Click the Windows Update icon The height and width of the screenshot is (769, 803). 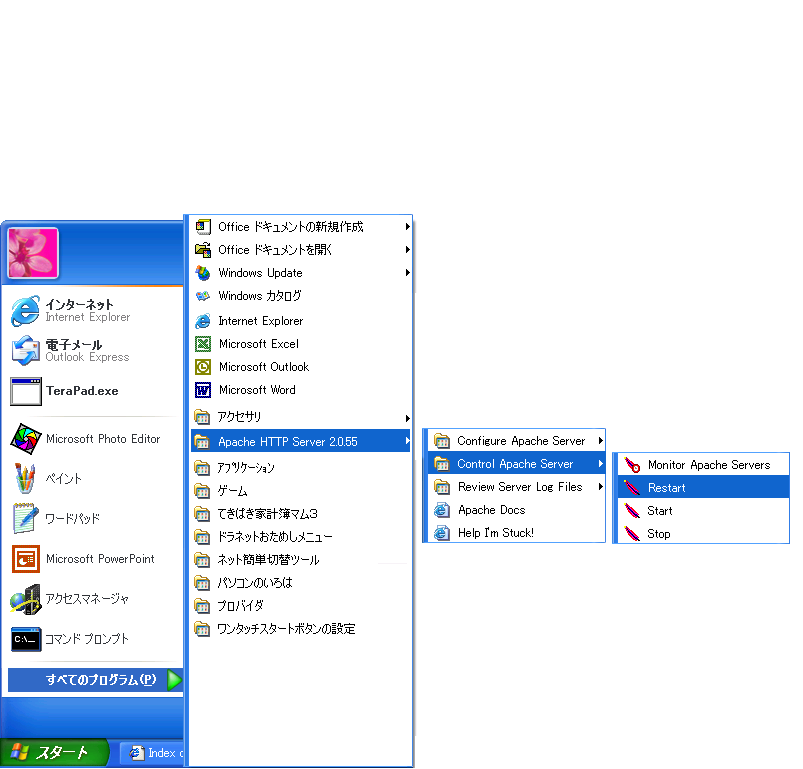(x=203, y=273)
